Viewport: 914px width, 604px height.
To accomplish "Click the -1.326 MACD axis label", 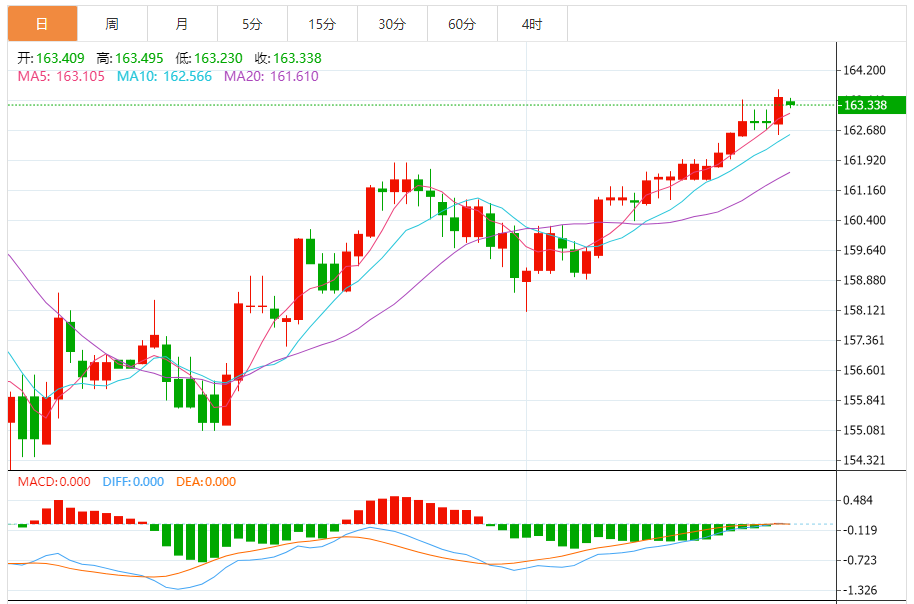I will (x=860, y=591).
